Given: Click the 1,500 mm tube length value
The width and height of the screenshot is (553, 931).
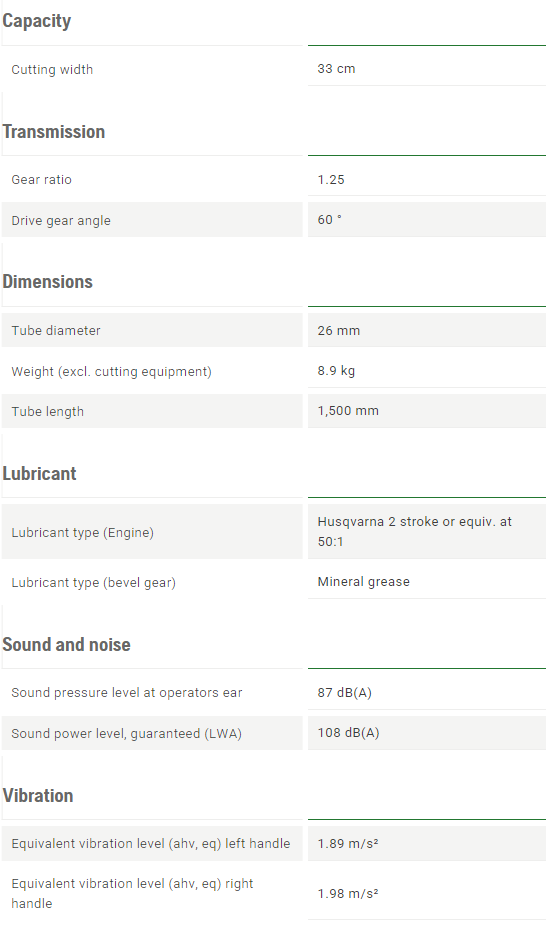Looking at the screenshot, I should 348,411.
